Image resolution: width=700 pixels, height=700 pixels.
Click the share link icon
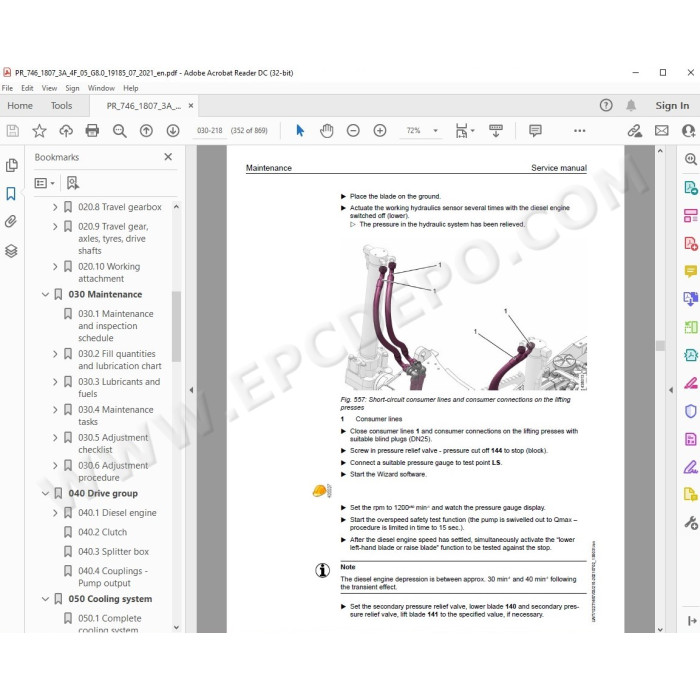pos(634,130)
